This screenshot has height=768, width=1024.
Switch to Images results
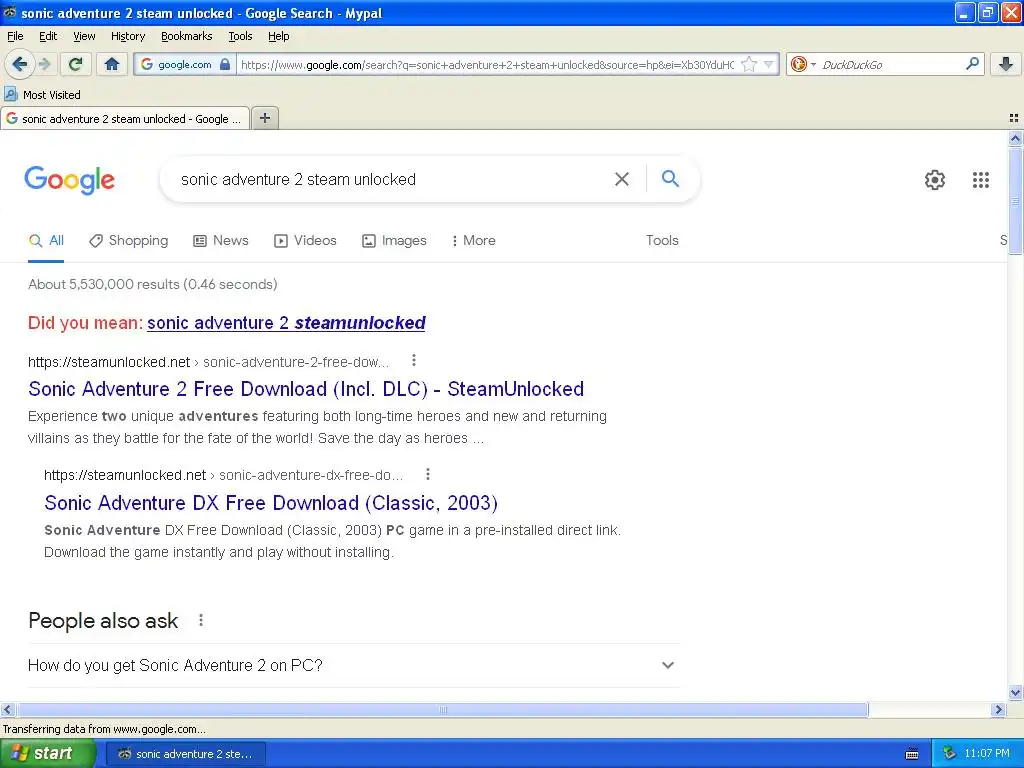394,240
